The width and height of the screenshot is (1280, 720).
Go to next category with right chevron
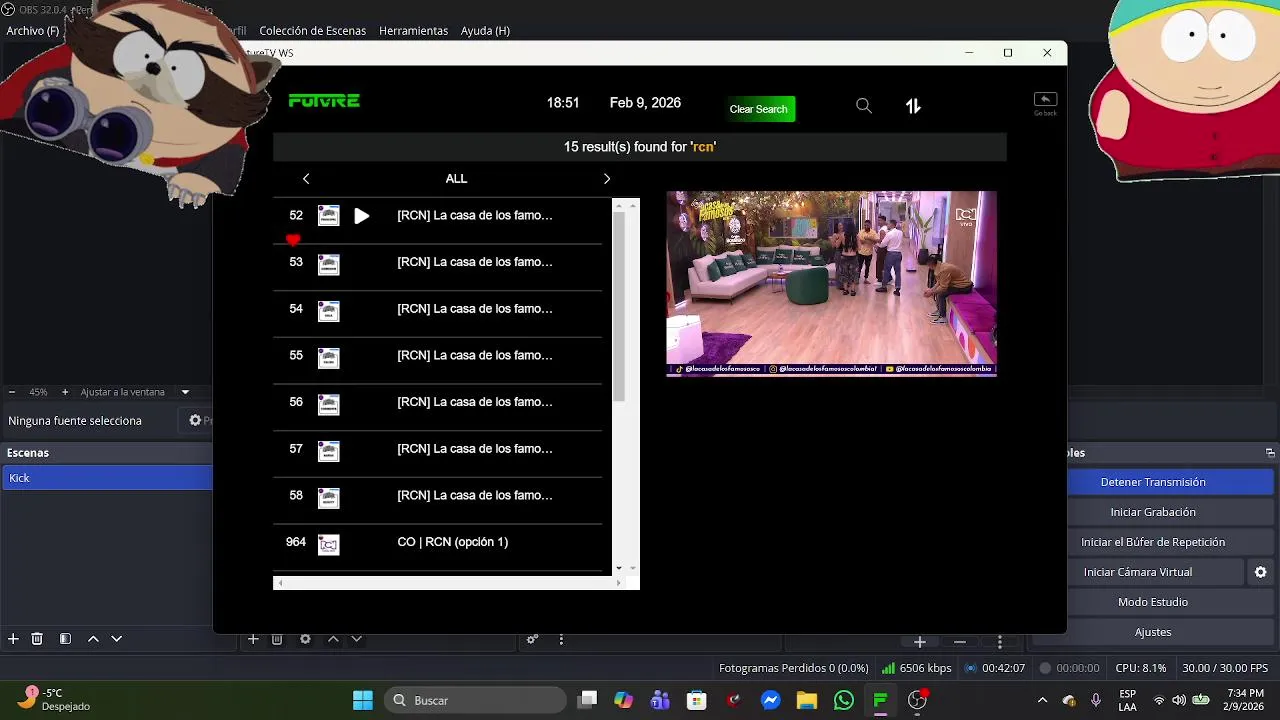coord(606,179)
